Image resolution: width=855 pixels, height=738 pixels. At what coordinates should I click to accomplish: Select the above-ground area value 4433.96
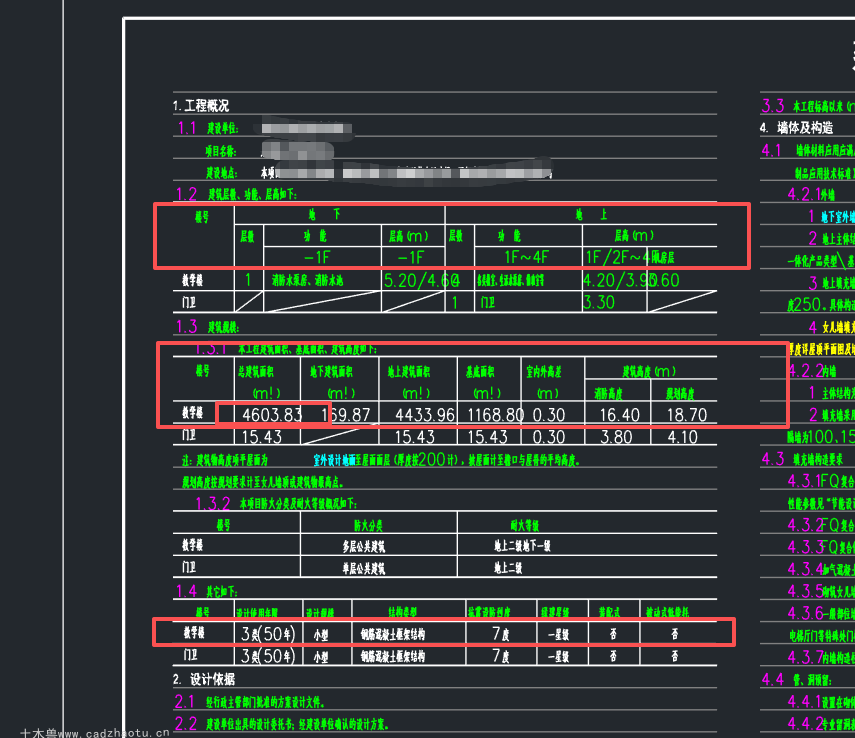pos(425,415)
